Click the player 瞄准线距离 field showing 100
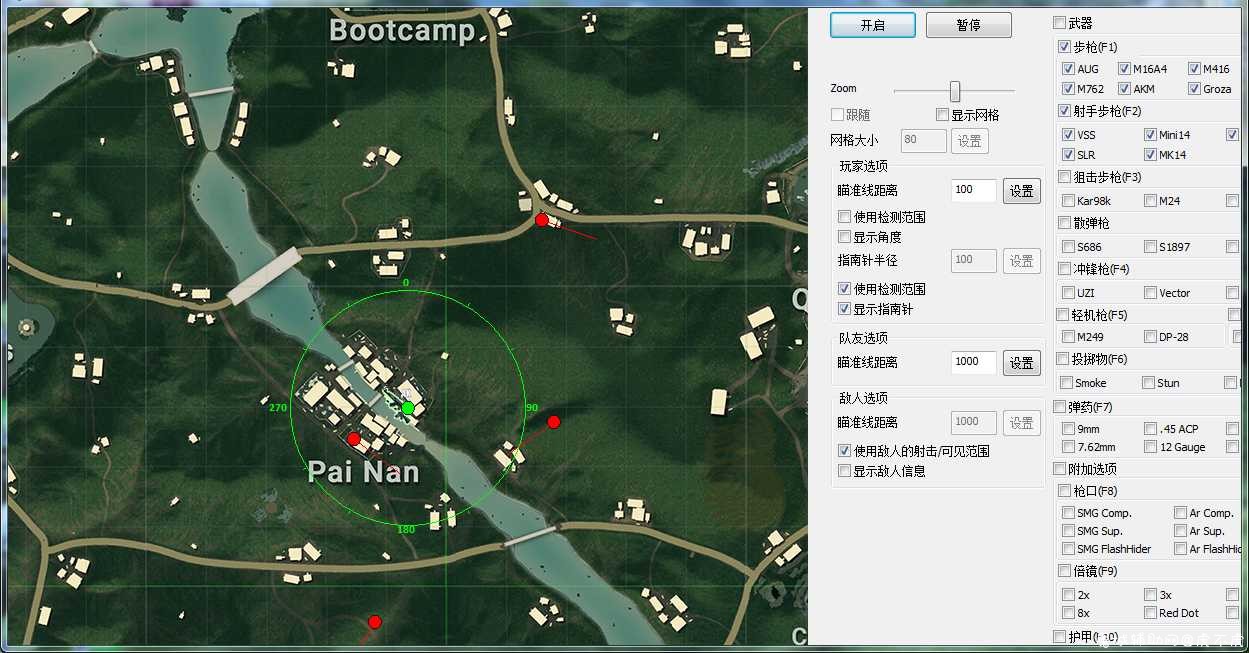The height and width of the screenshot is (653, 1249). click(973, 190)
